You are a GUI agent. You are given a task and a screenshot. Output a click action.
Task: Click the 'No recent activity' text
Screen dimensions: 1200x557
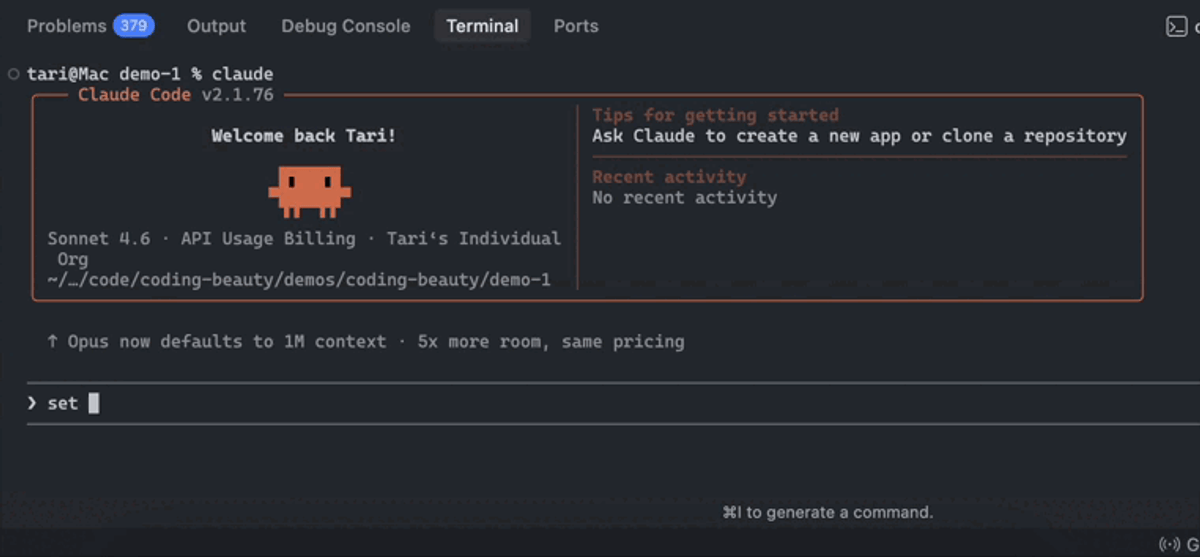coord(684,198)
